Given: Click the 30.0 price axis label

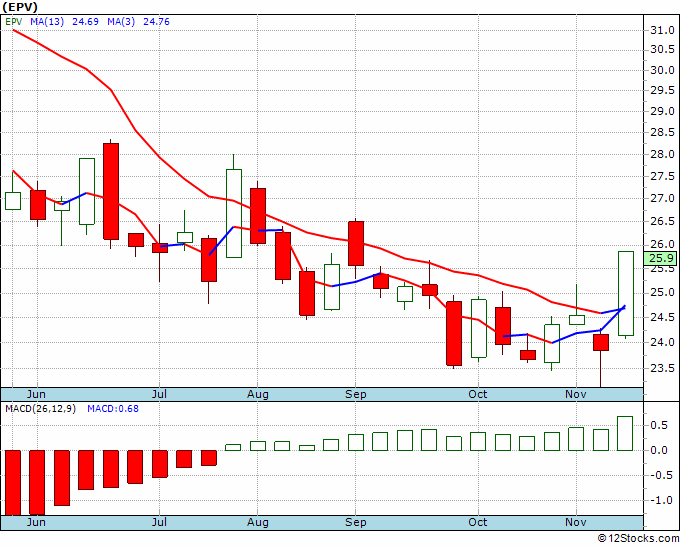Looking at the screenshot, I should point(662,70).
